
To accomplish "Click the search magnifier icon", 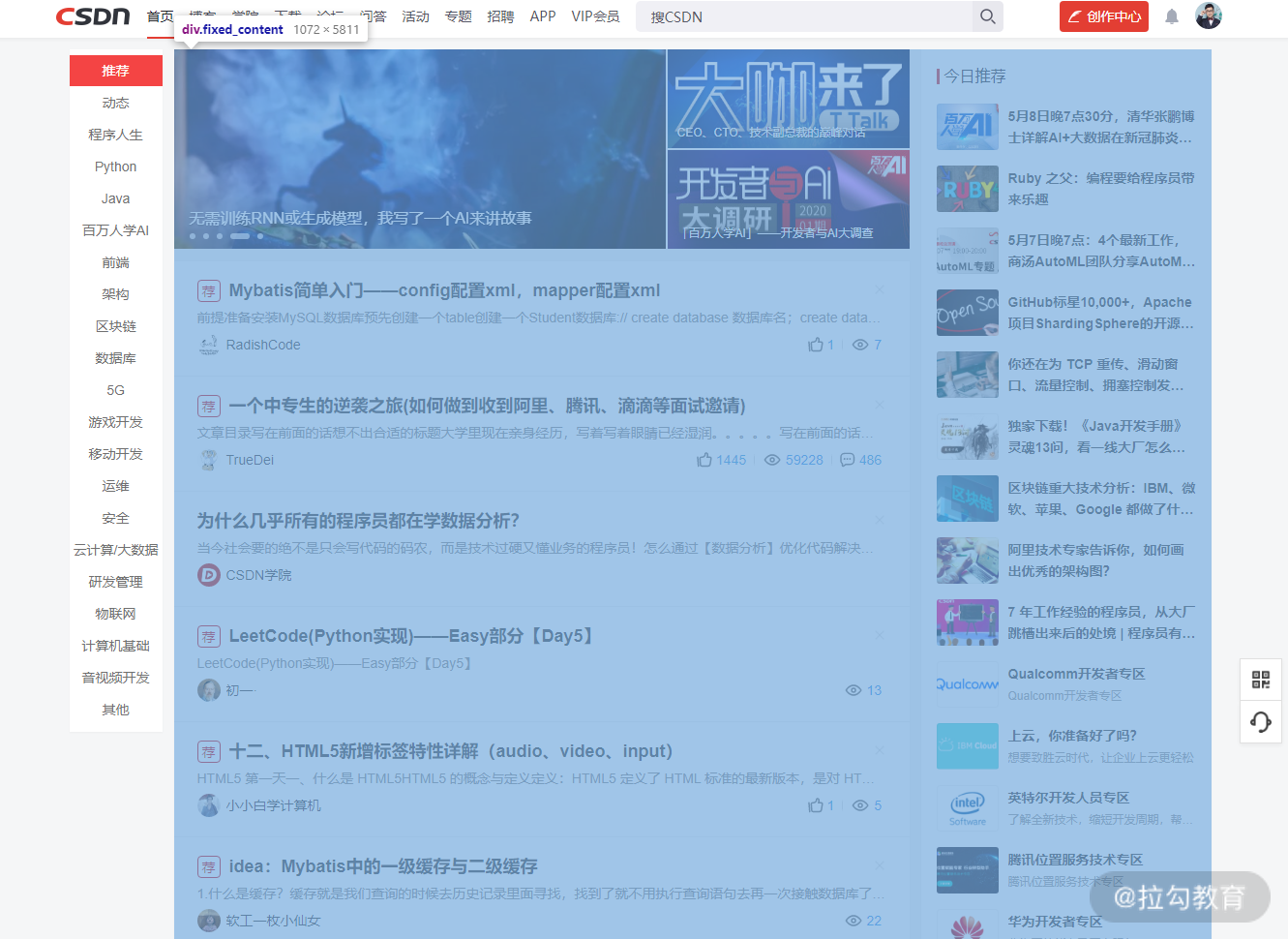I will [x=987, y=16].
